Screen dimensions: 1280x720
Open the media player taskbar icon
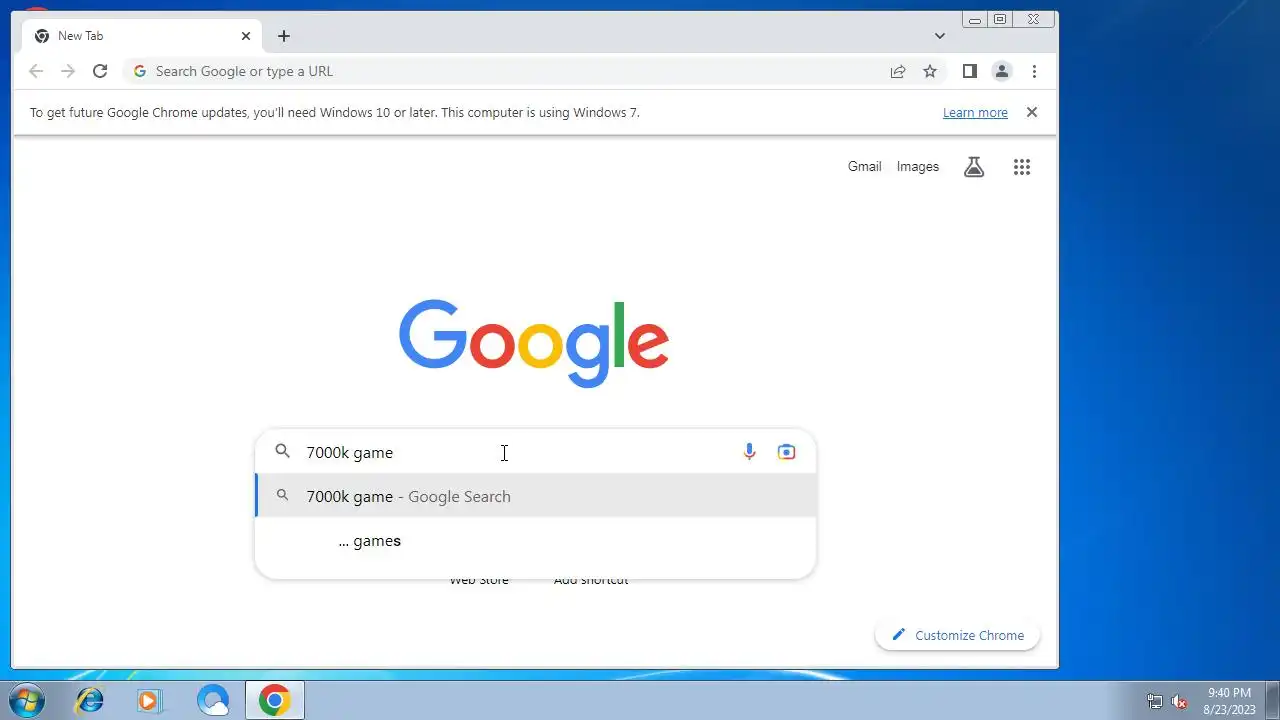150,700
